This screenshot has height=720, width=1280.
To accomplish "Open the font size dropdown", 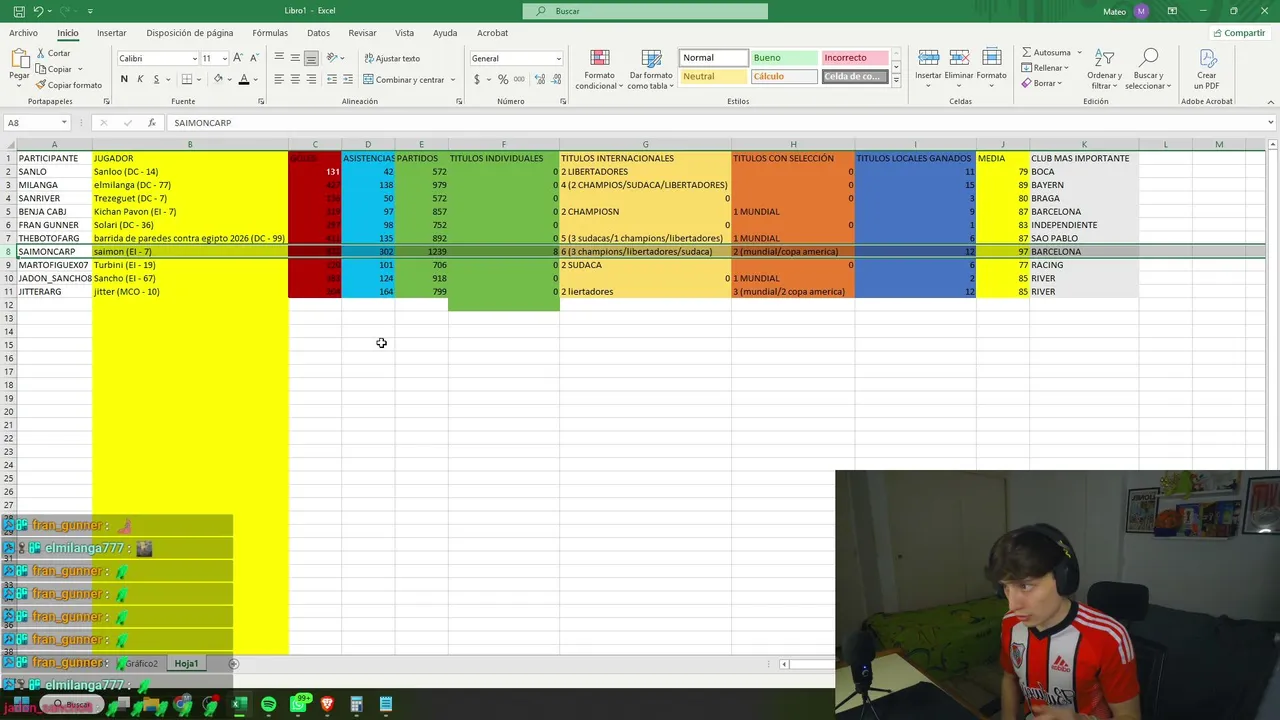I will 224,58.
